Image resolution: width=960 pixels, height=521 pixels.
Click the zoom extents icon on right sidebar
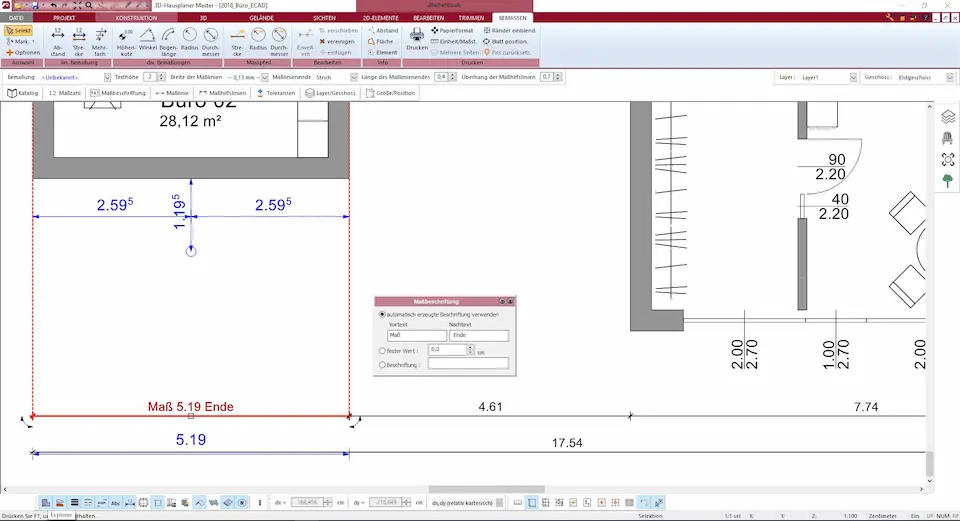point(948,159)
